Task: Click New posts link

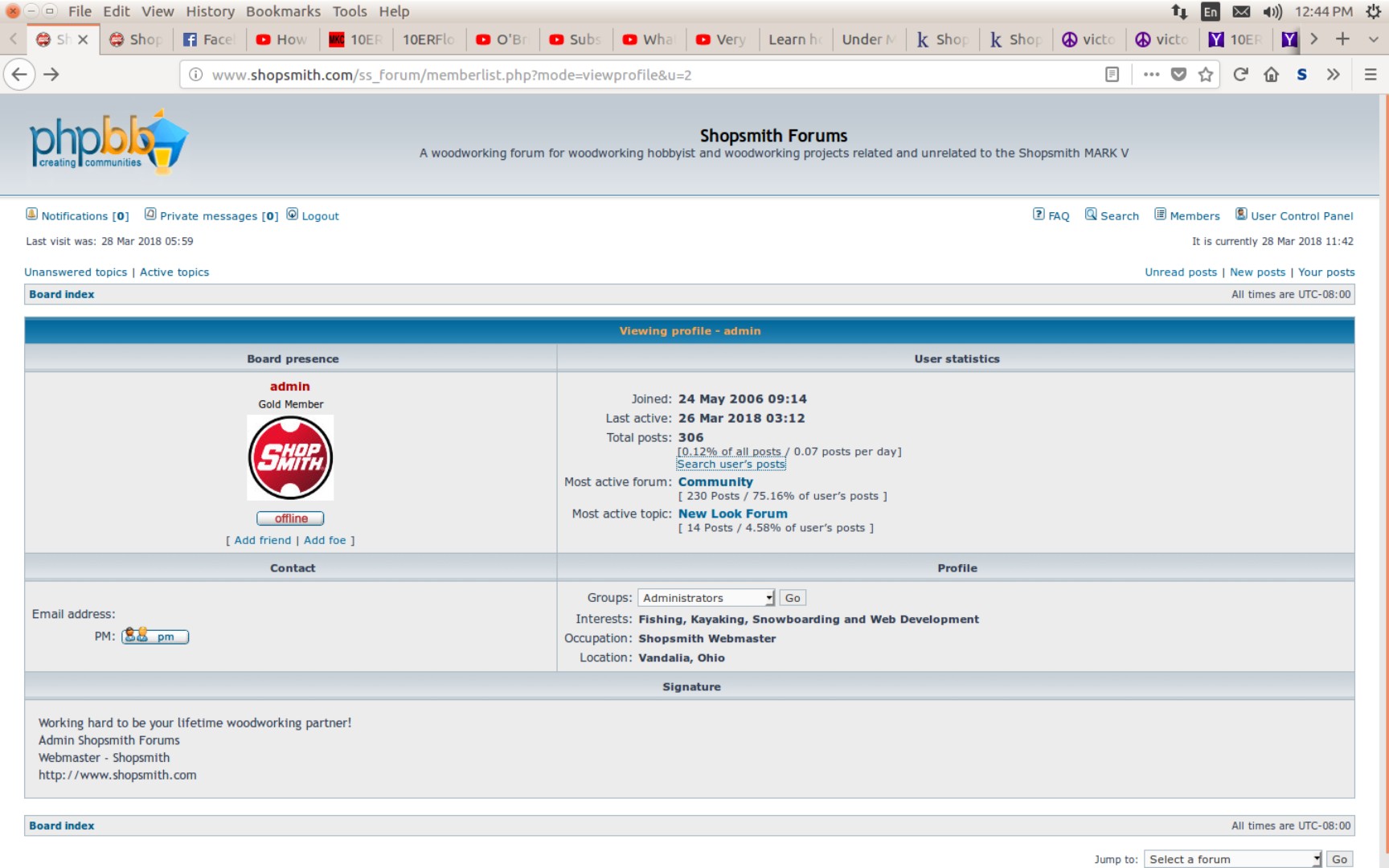Action: 1257,272
